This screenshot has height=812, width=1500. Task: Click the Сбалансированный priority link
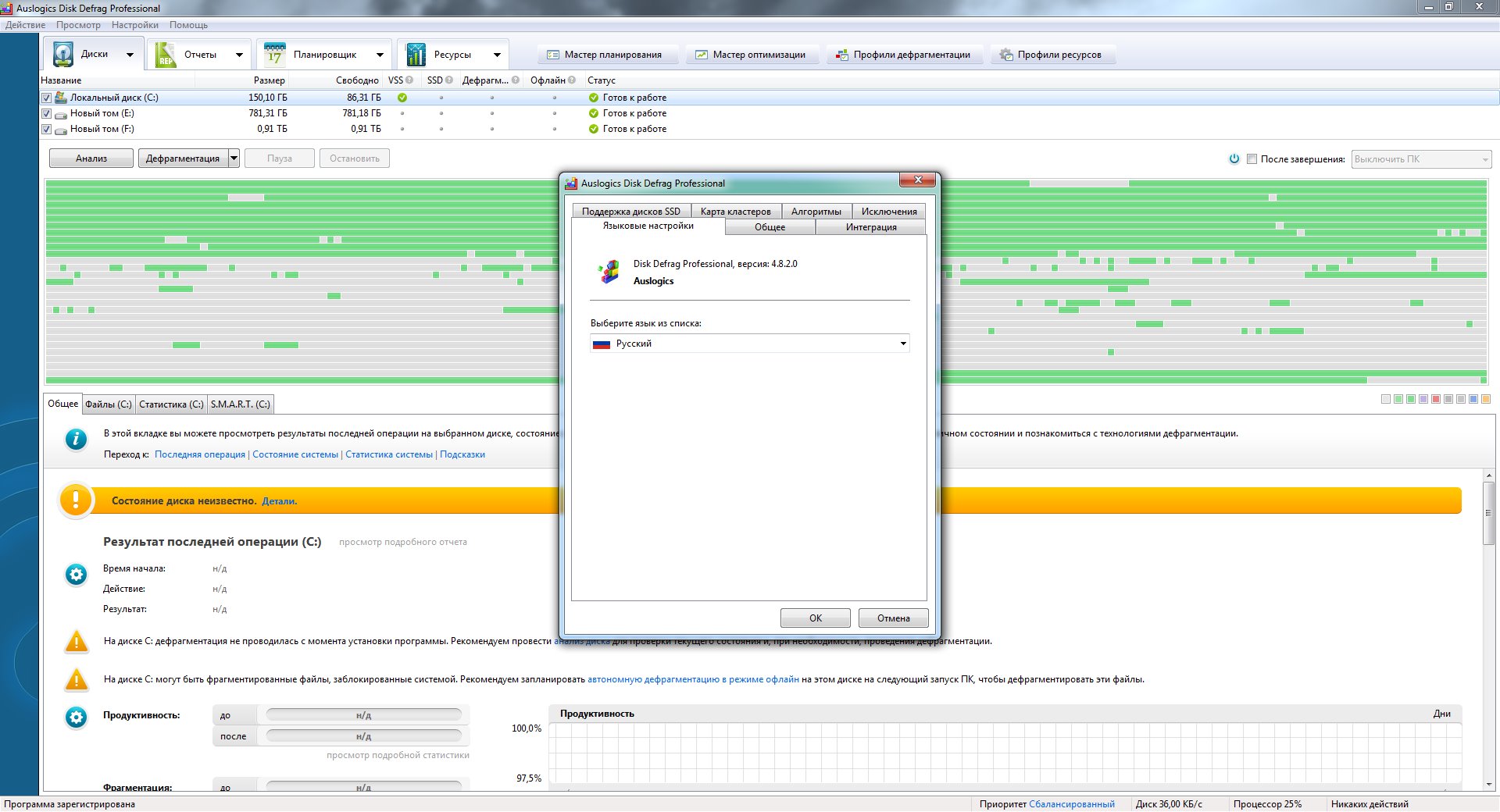coord(1072,804)
